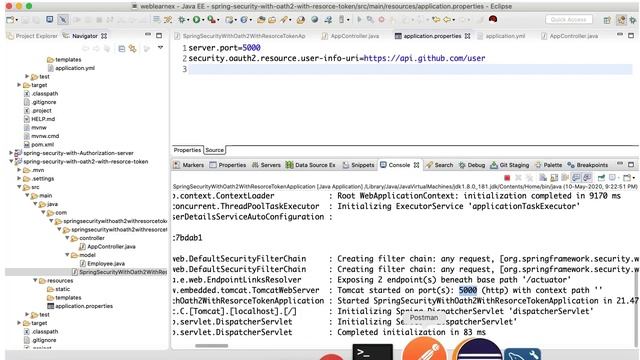The image size is (640, 360).
Task: Click Collapse All in Navigator toolbar
Action: (122, 49)
